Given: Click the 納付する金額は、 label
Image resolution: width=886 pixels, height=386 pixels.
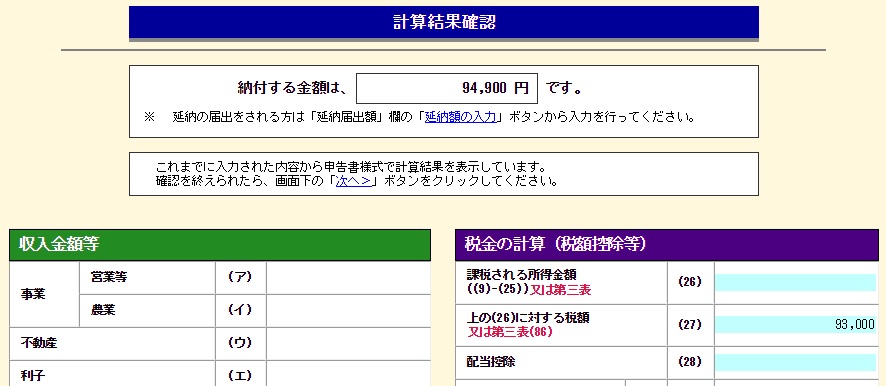Looking at the screenshot, I should (293, 88).
